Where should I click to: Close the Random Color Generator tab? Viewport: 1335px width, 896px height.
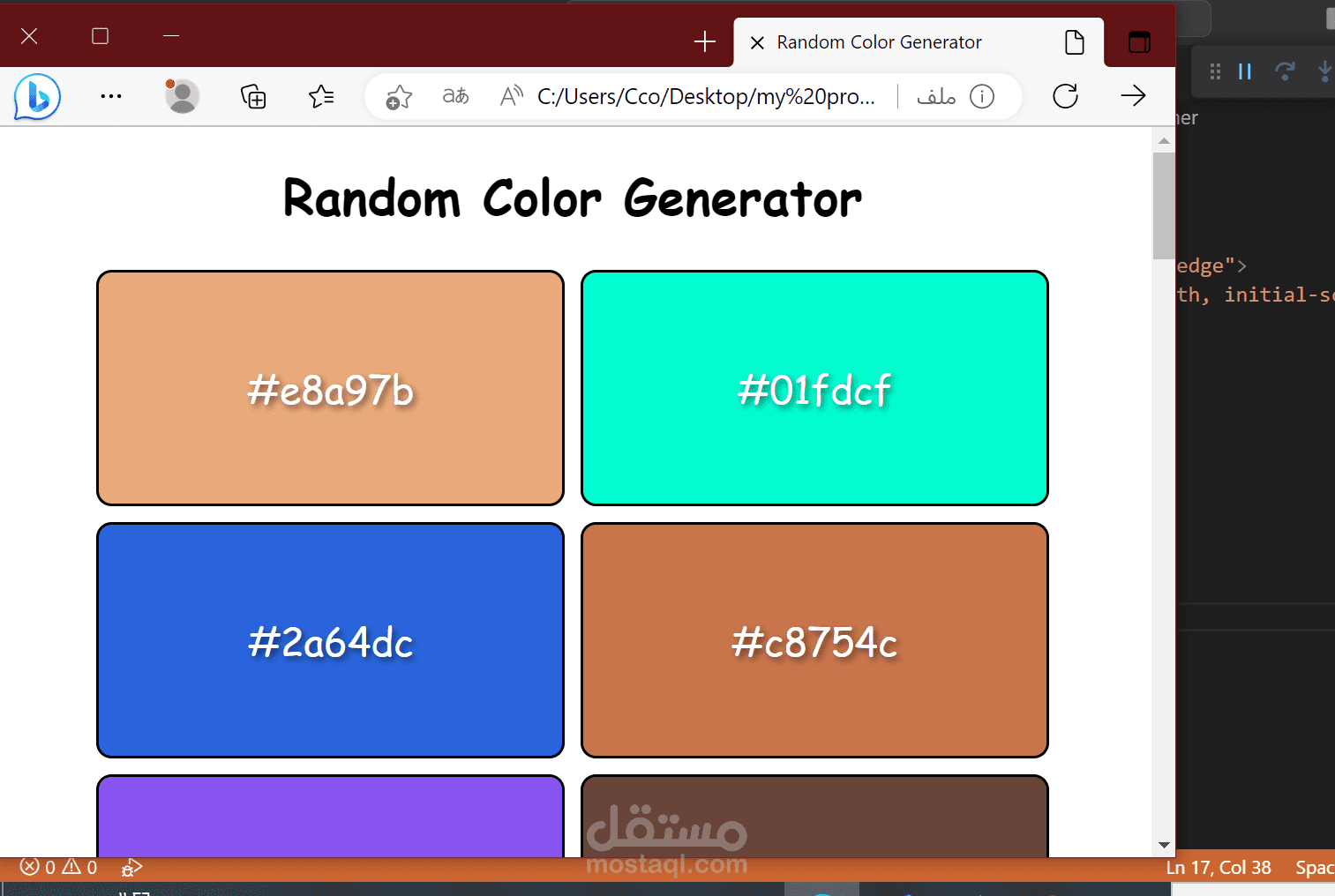tap(757, 42)
